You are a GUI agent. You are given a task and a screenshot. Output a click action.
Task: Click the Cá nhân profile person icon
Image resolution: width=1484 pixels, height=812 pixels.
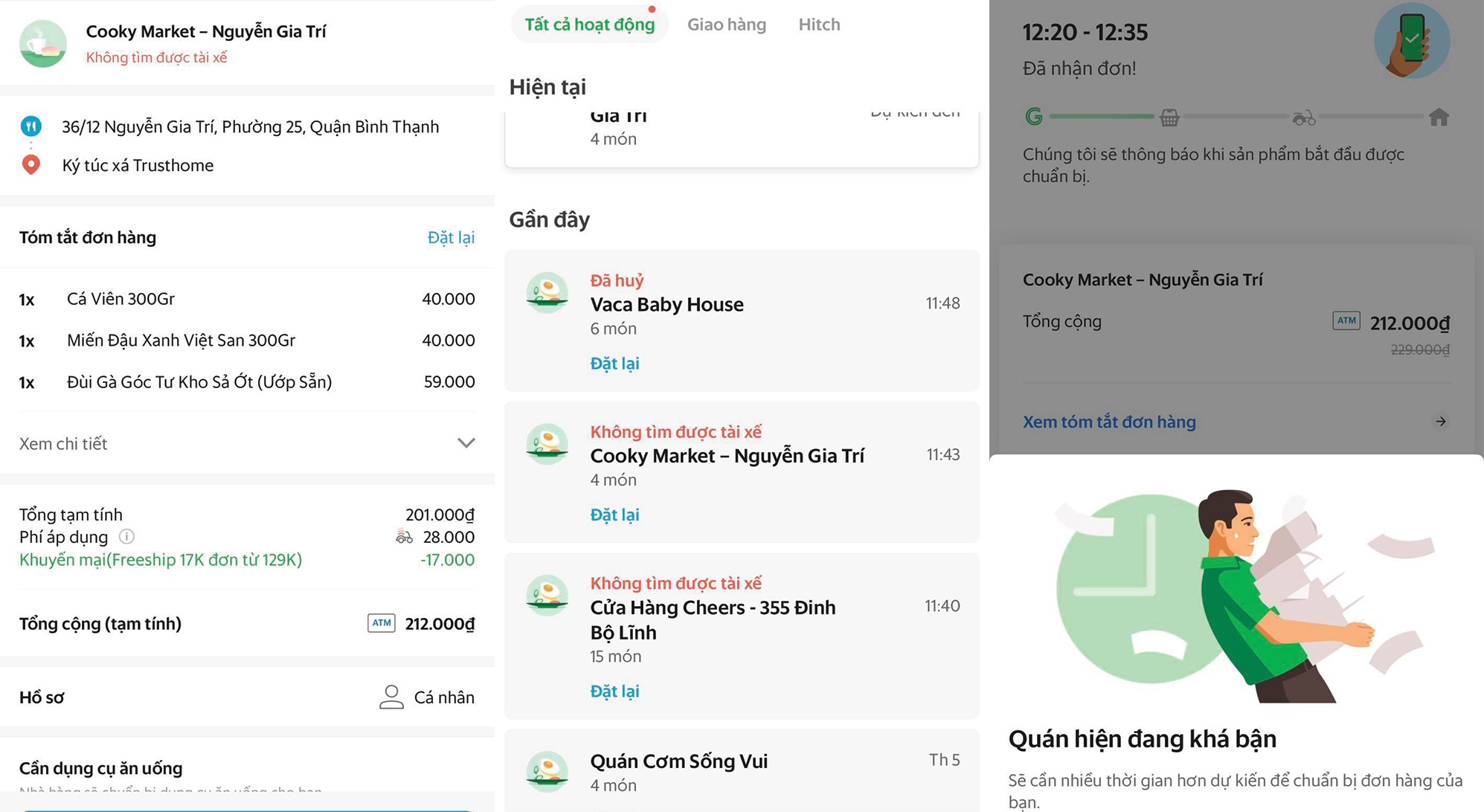pos(391,697)
